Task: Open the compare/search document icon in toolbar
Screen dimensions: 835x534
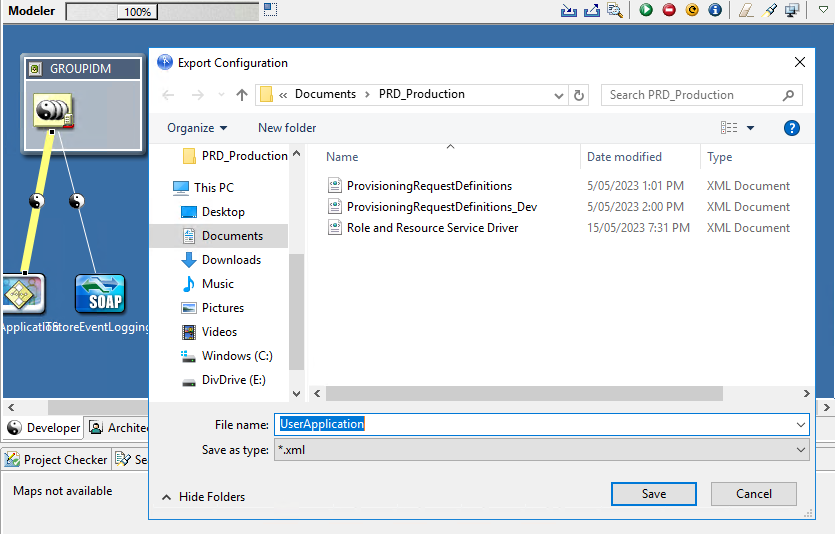Action: (x=615, y=10)
